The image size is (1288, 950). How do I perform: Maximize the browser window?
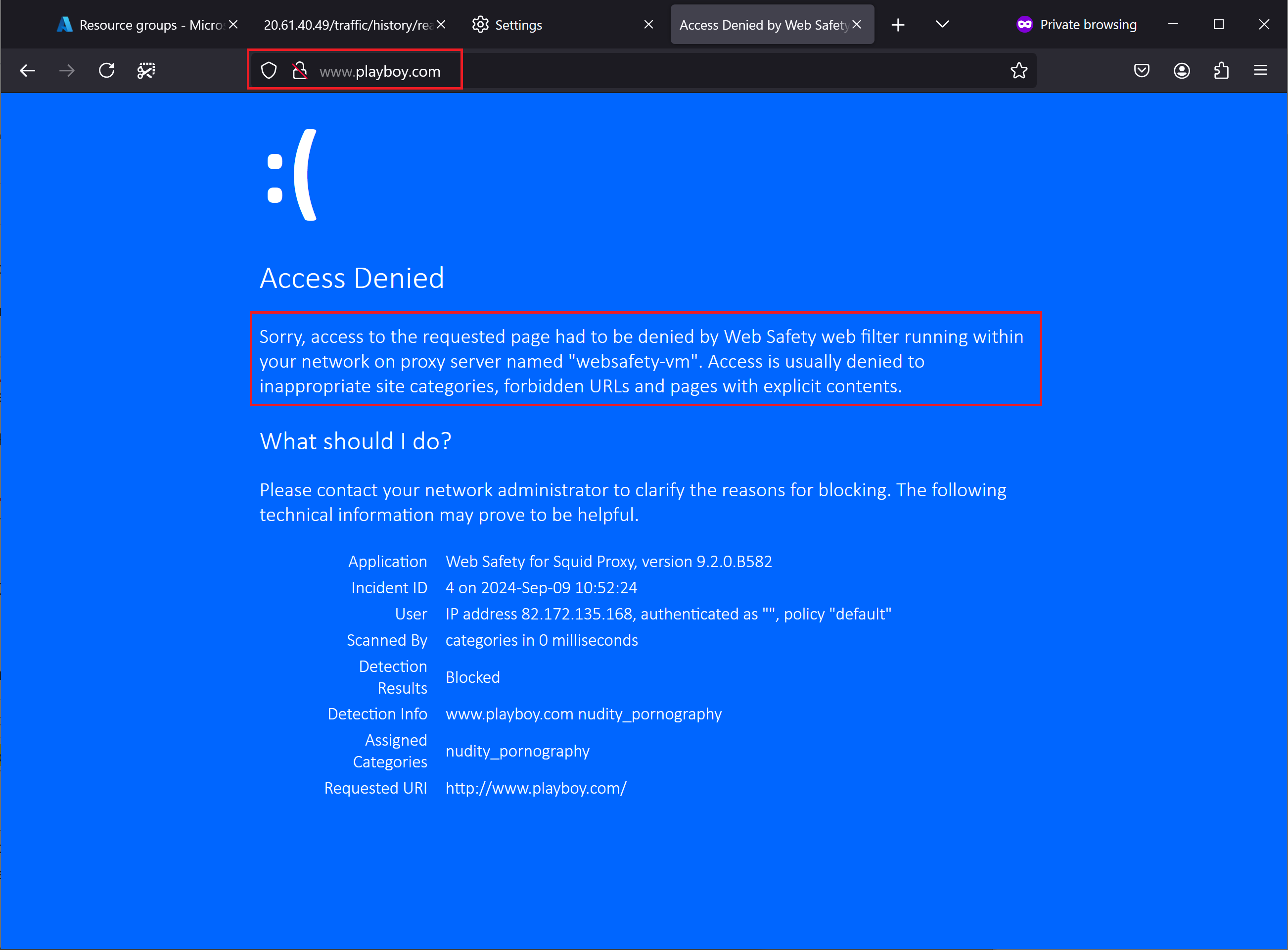pos(1218,24)
